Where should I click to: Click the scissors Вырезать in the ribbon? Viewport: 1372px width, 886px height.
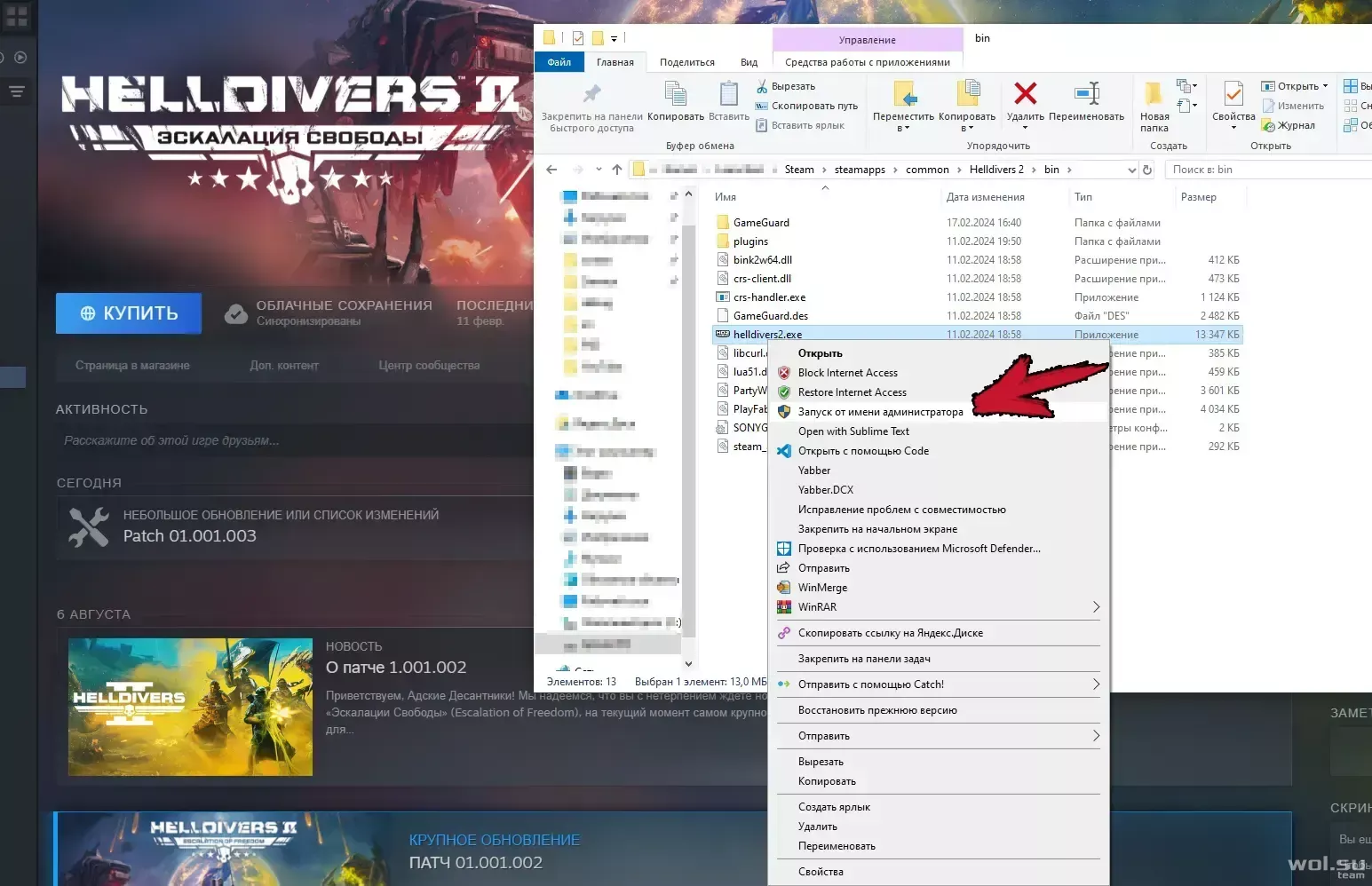(785, 86)
